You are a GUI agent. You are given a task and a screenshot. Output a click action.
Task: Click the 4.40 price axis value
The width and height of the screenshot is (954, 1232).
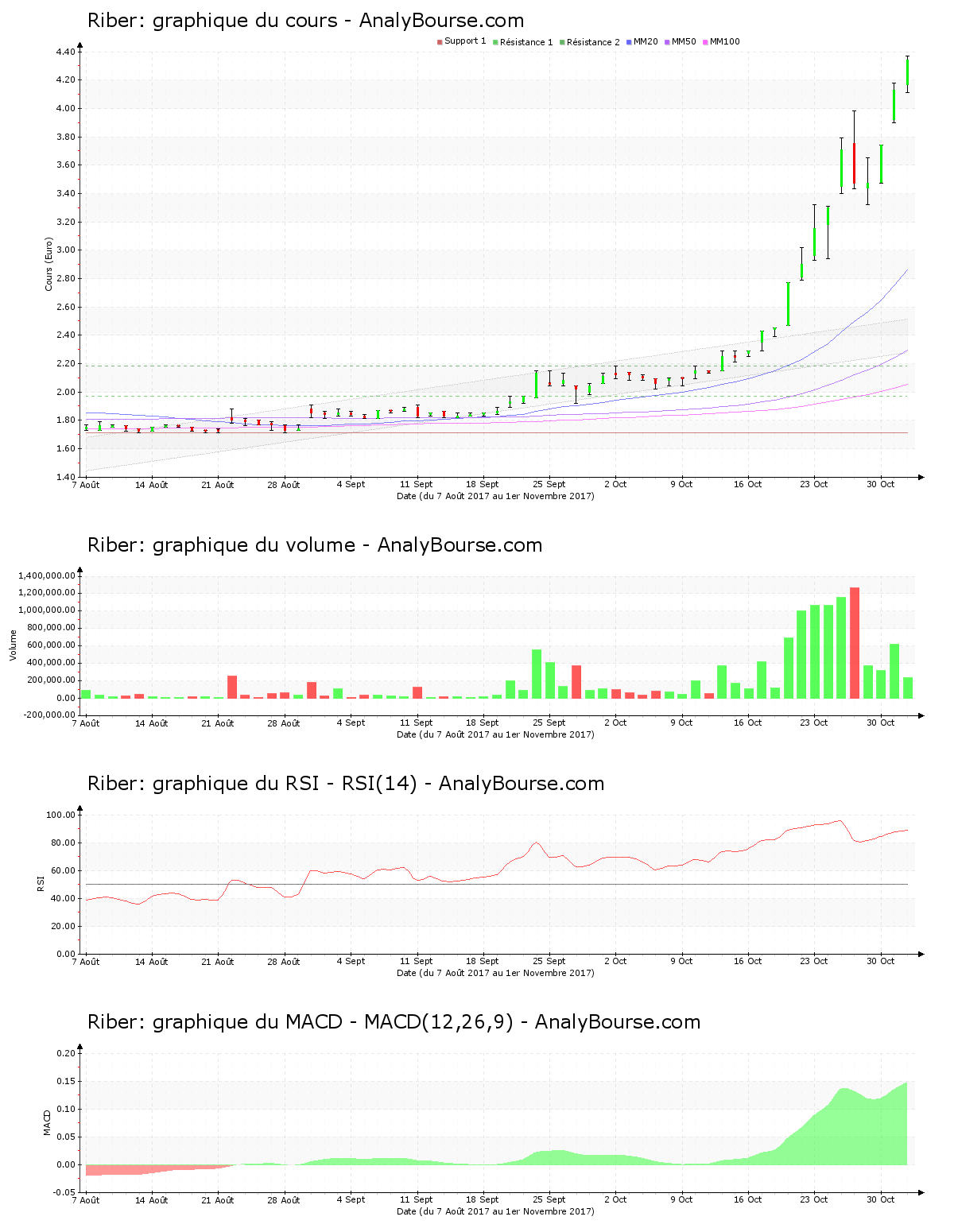(65, 52)
